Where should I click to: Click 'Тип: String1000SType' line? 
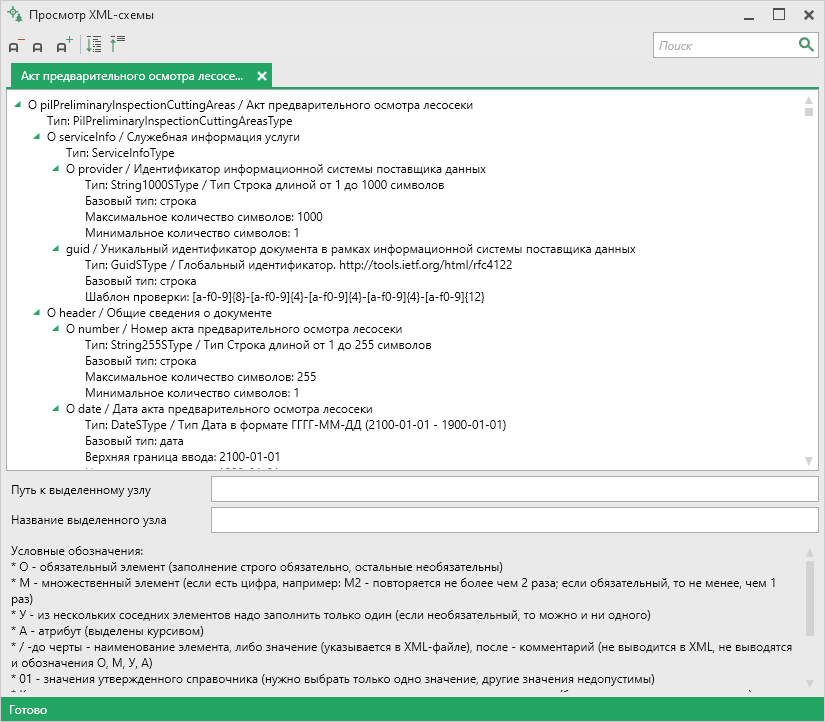point(265,185)
